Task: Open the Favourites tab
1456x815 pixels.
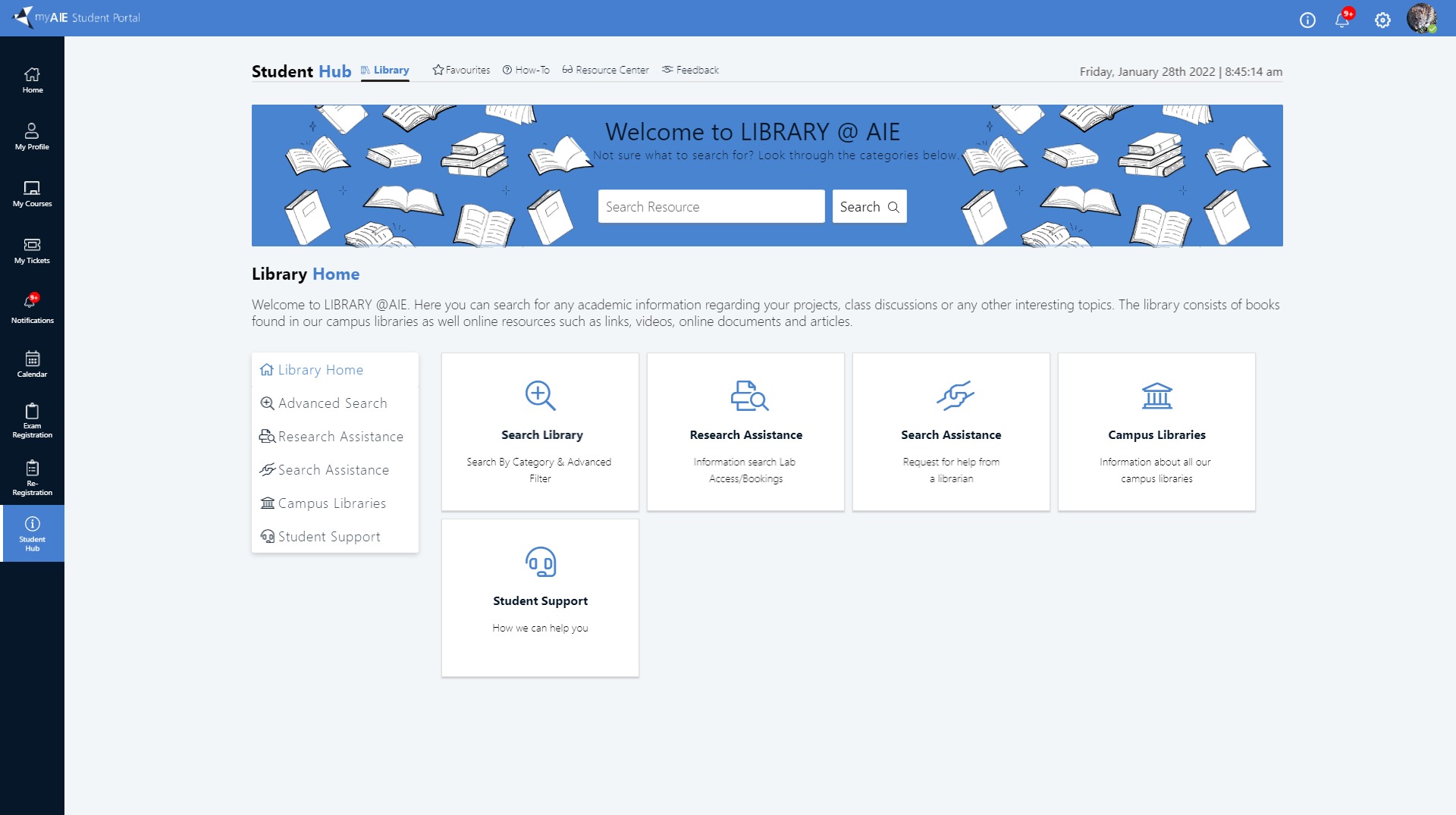Action: (461, 70)
